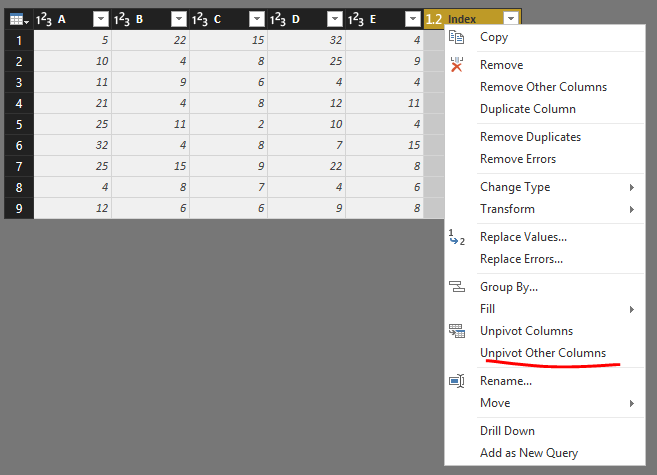This screenshot has width=657, height=475.
Task: Select row number 1
Action: click(19, 41)
